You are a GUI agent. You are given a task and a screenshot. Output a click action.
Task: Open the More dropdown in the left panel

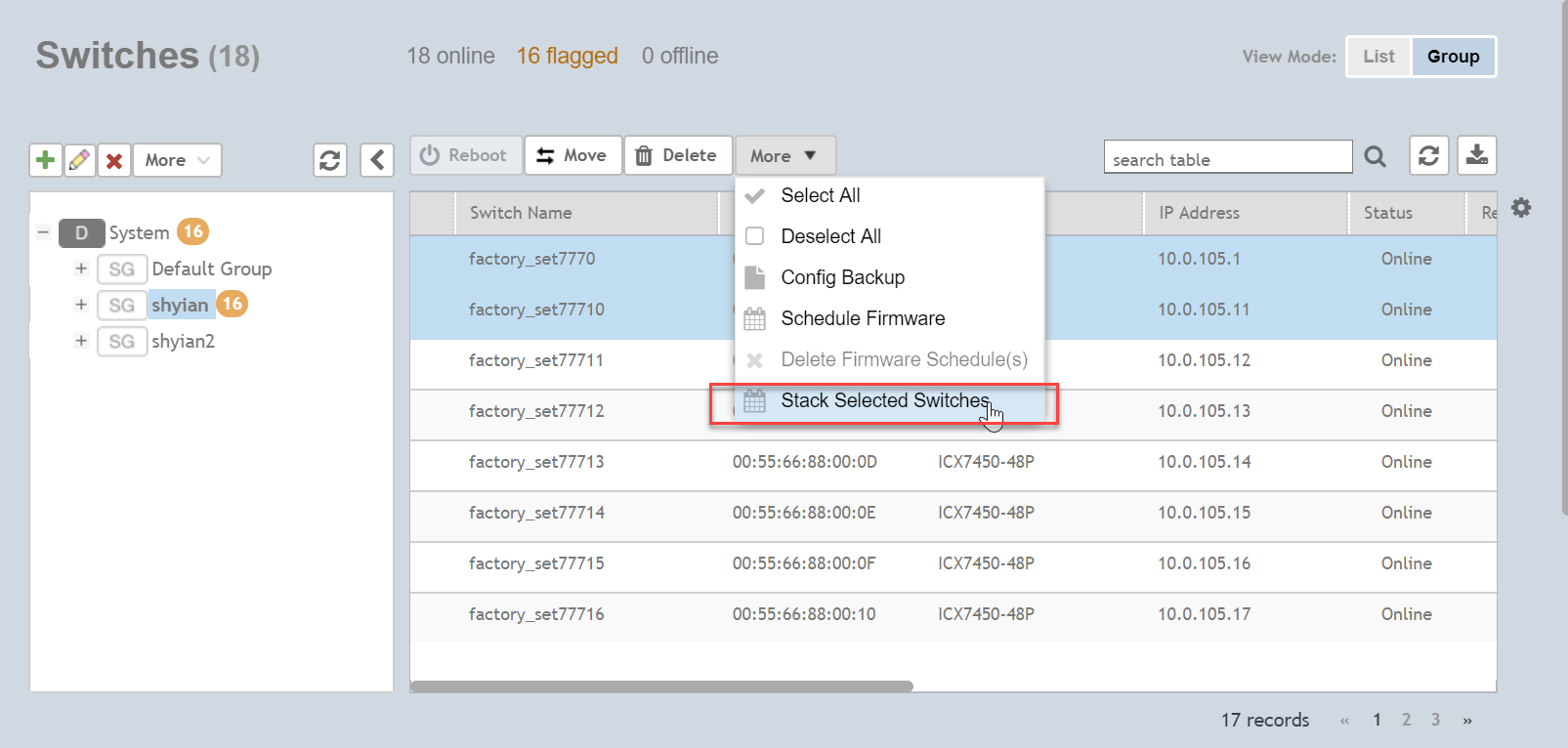pyautogui.click(x=177, y=160)
